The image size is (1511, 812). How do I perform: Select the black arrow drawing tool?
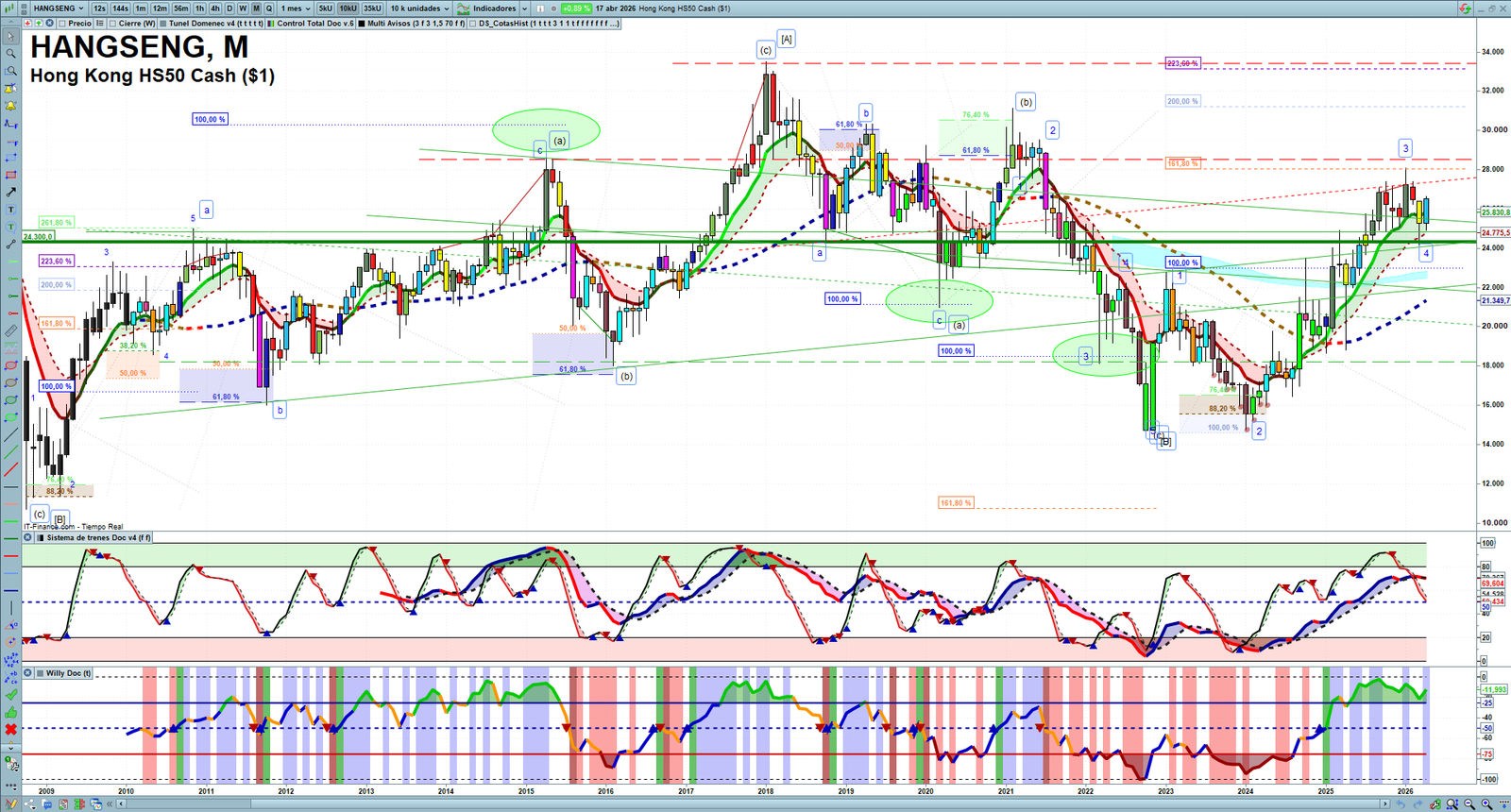10,192
